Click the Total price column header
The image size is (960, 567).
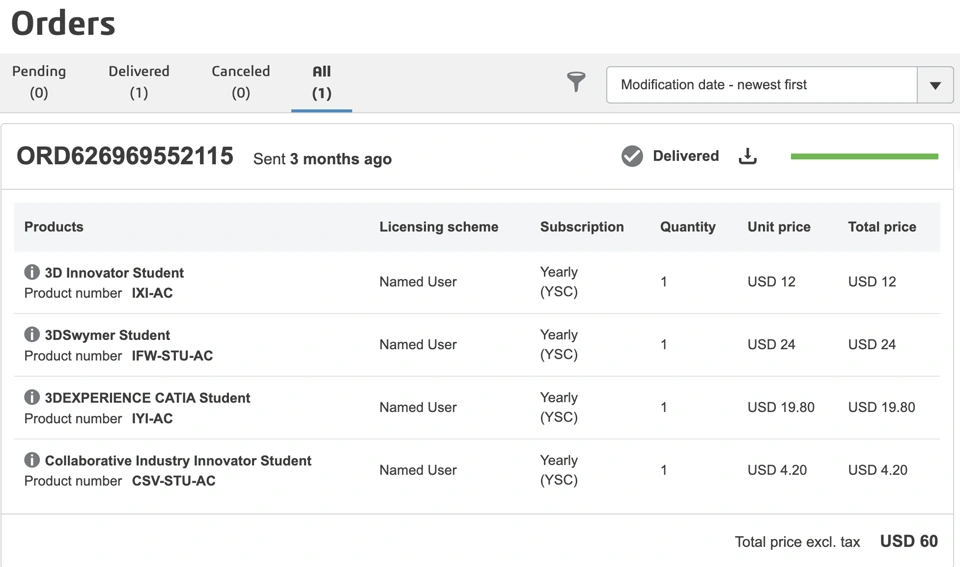[882, 227]
